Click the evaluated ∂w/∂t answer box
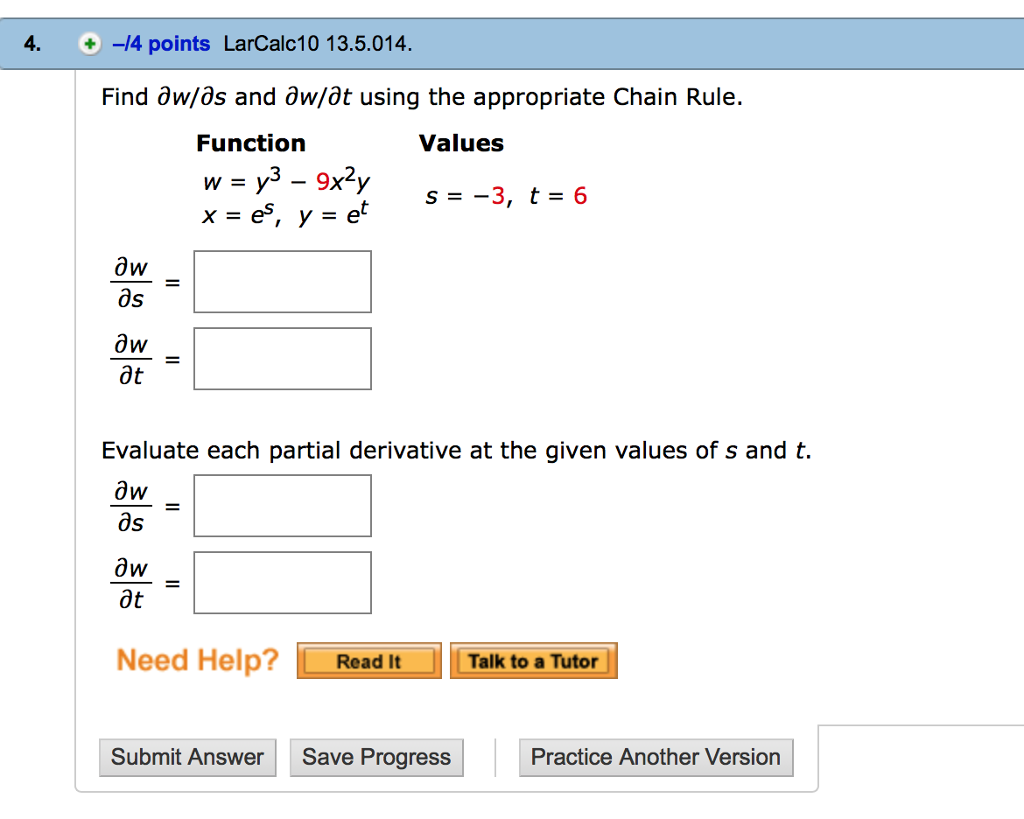This screenshot has width=1024, height=819. (x=282, y=582)
